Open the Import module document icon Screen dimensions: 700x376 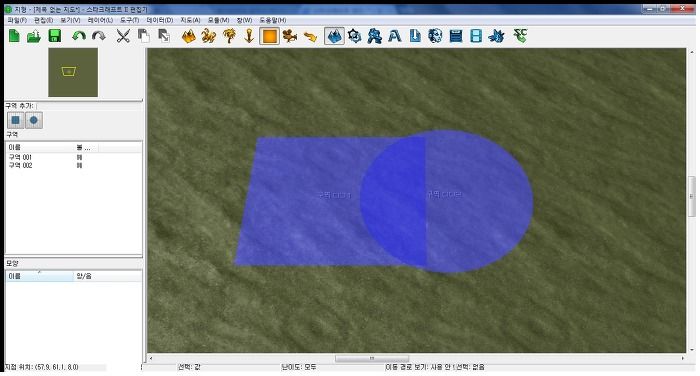click(x=415, y=36)
